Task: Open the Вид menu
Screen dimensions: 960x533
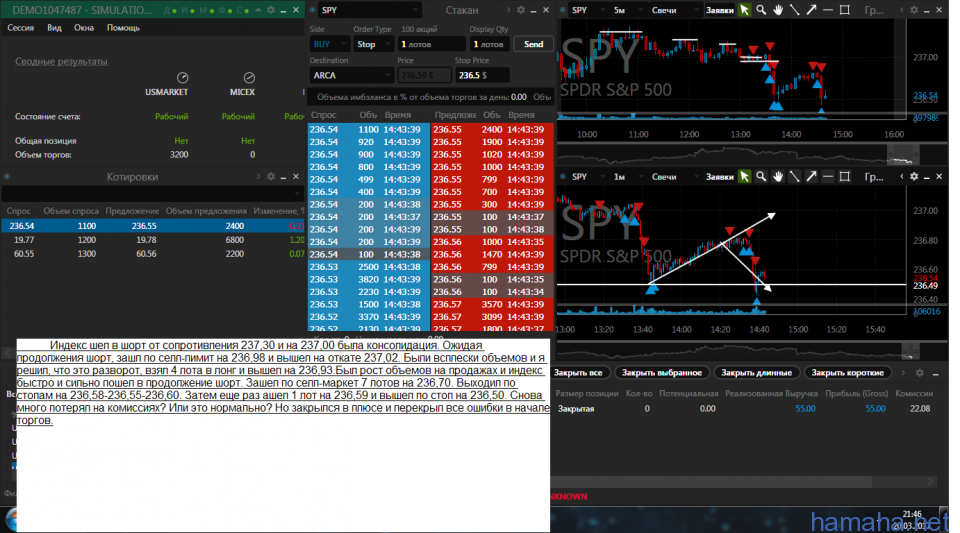Action: pos(54,28)
